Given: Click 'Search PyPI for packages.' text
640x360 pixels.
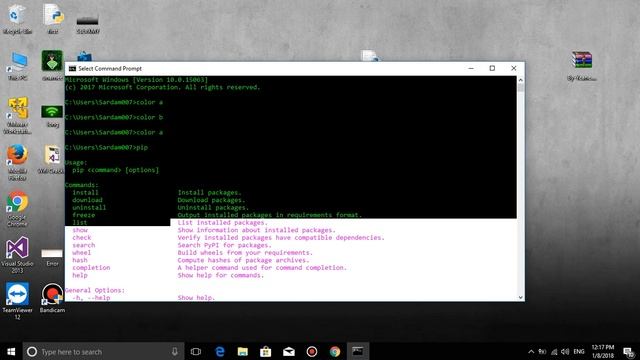Looking at the screenshot, I should pos(224,245).
